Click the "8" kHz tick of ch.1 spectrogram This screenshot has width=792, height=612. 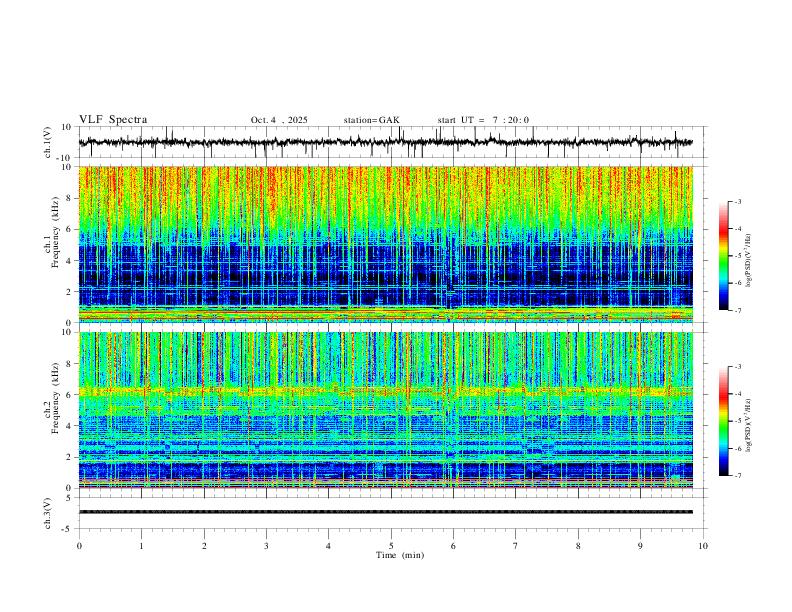(x=69, y=198)
